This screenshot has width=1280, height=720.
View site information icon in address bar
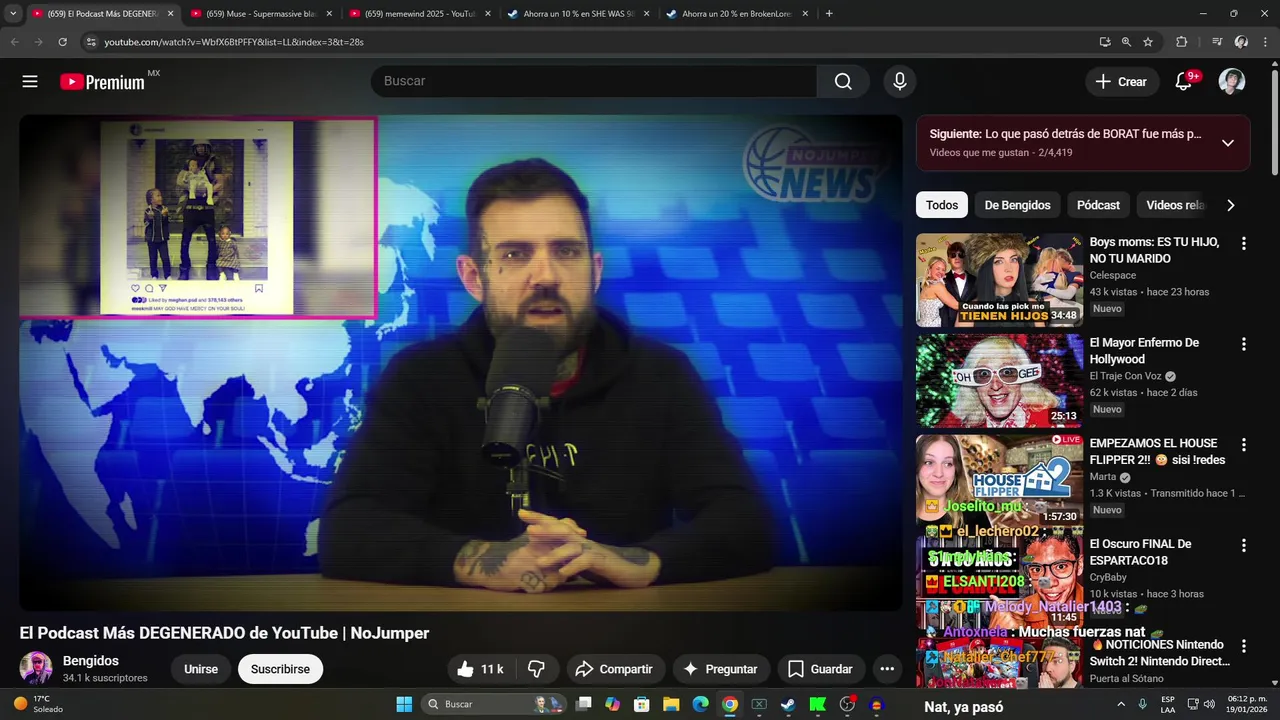coord(91,42)
